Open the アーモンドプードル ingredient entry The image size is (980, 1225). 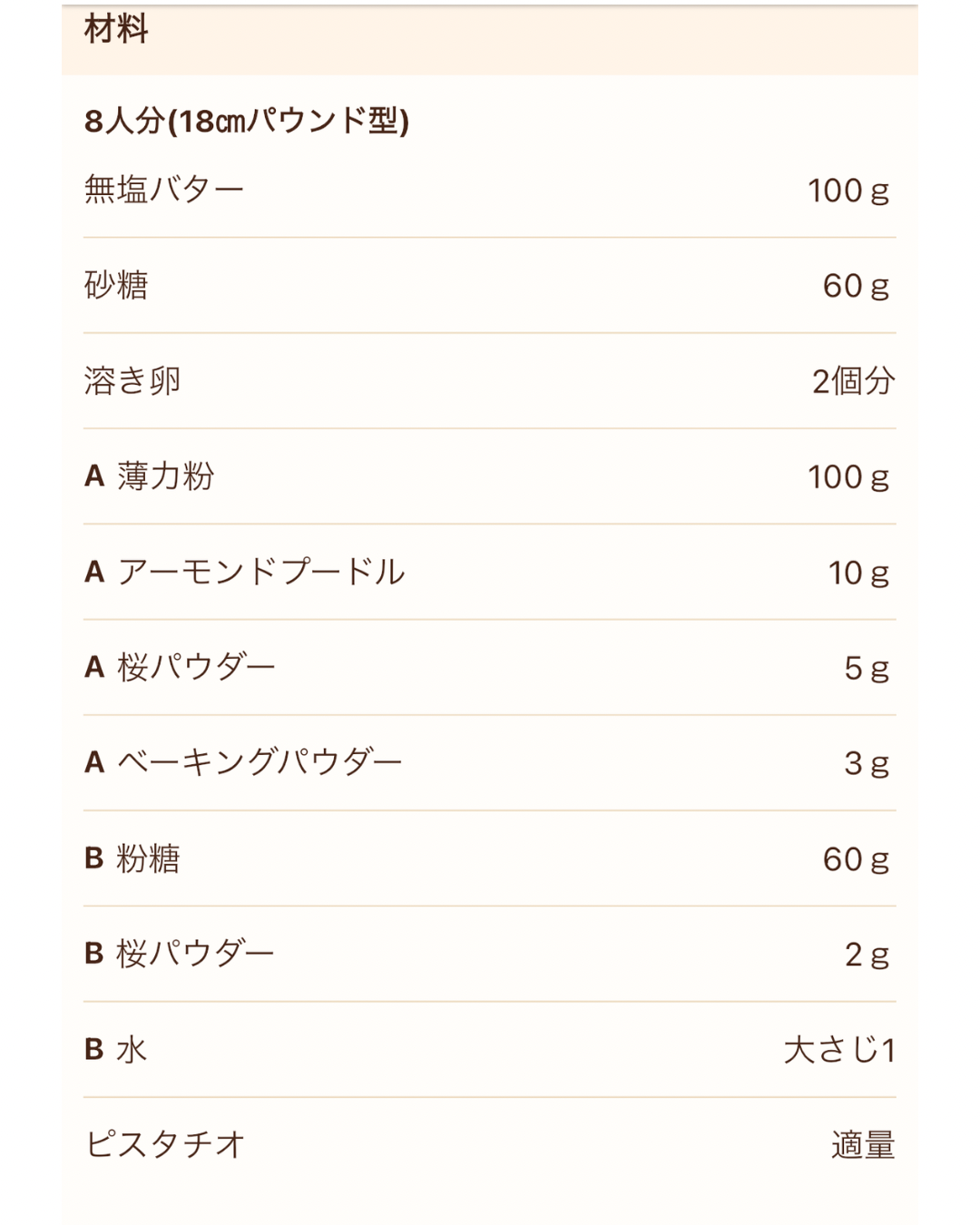[490, 572]
